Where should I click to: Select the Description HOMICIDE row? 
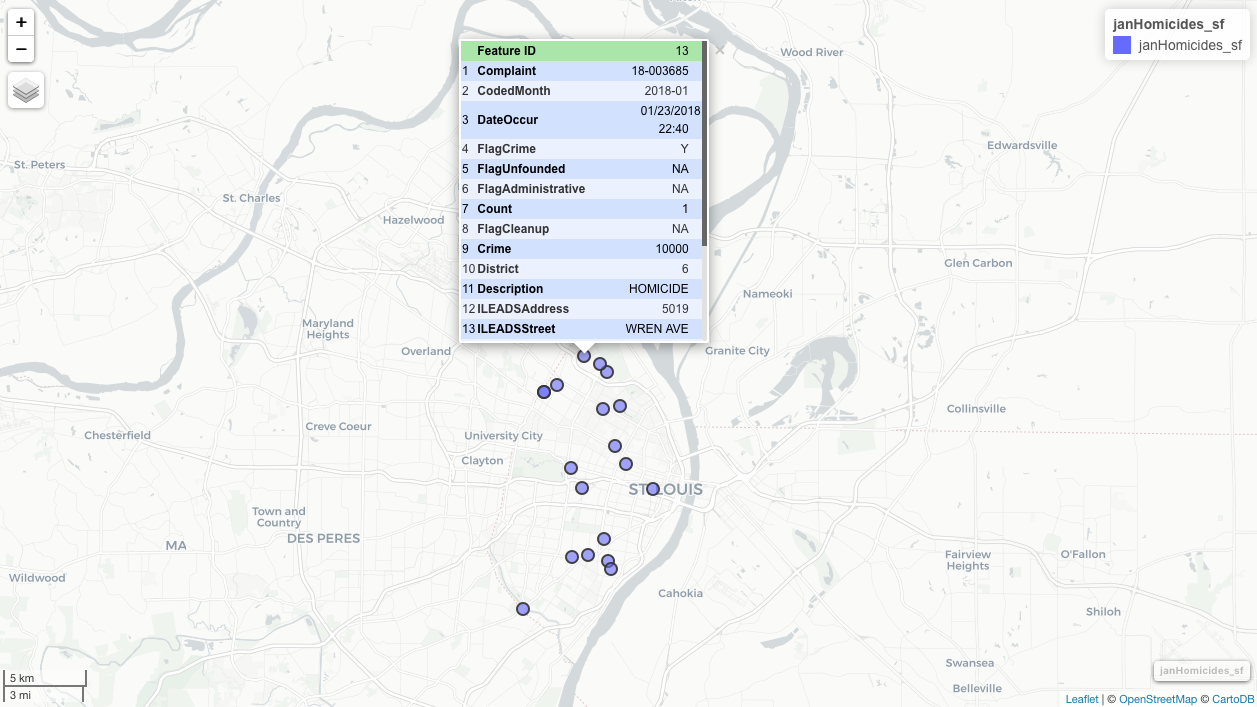581,289
